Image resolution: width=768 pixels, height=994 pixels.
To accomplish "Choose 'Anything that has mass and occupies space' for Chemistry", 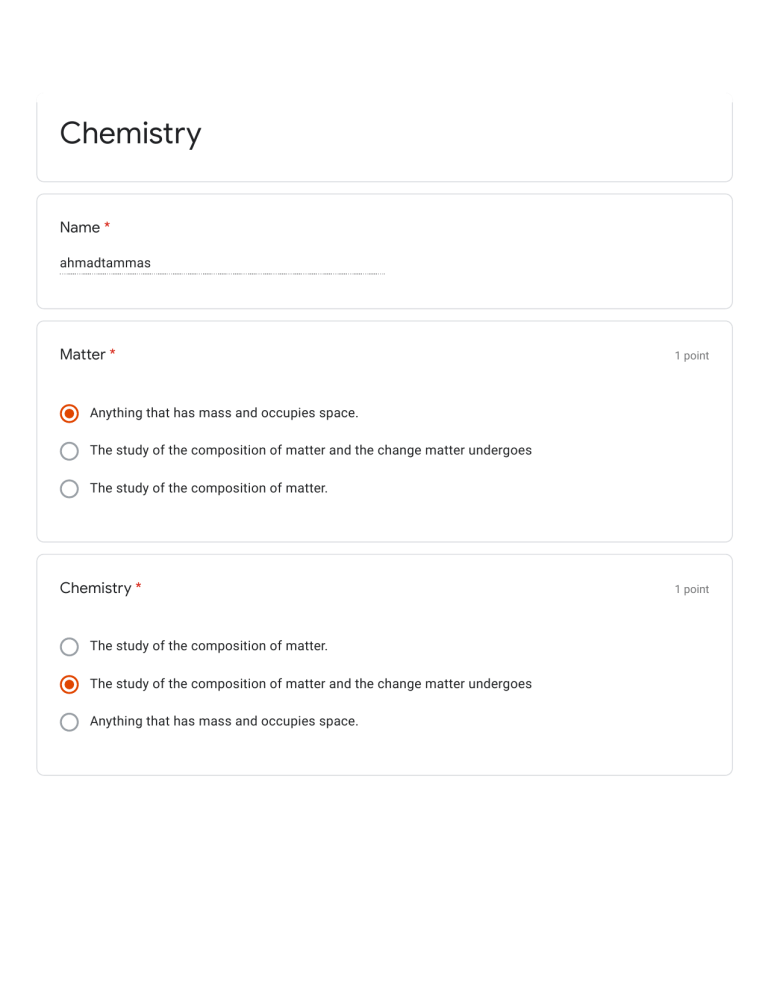I will coord(69,721).
